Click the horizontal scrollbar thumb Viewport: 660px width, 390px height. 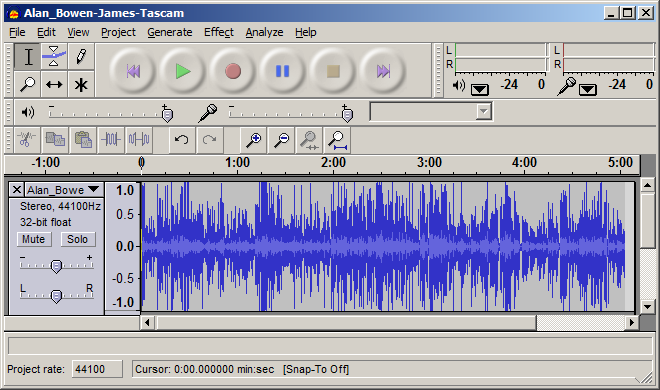pos(346,323)
